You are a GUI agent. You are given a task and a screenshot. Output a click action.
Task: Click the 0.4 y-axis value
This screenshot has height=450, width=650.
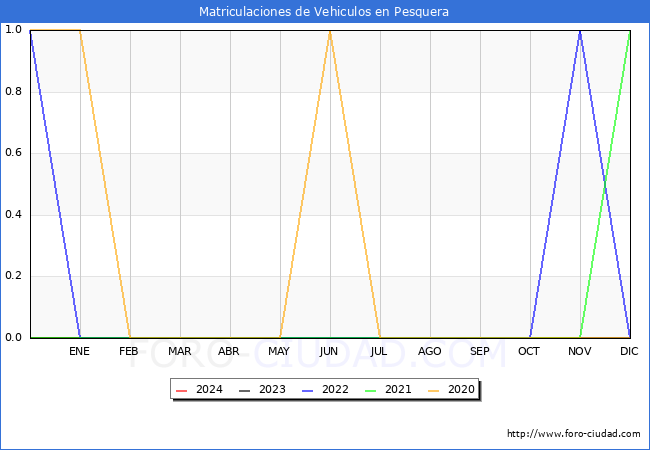13,215
